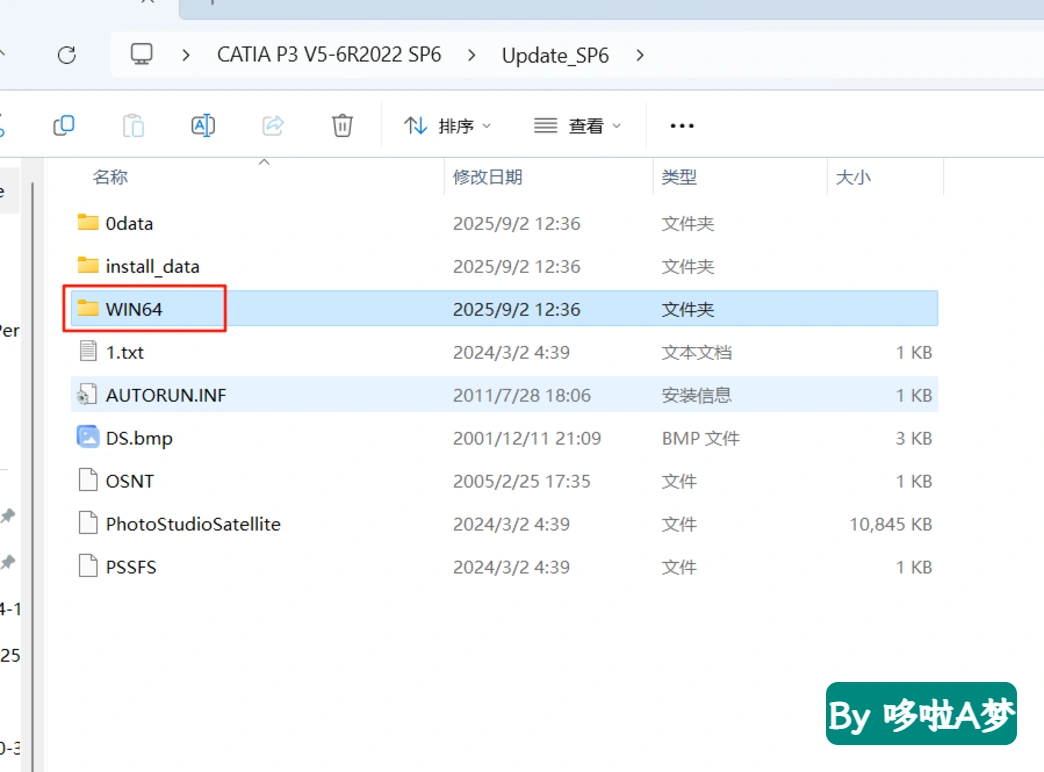Image resolution: width=1044 pixels, height=772 pixels.
Task: Select the PhotoStudioSatellite file icon
Action: coord(88,523)
